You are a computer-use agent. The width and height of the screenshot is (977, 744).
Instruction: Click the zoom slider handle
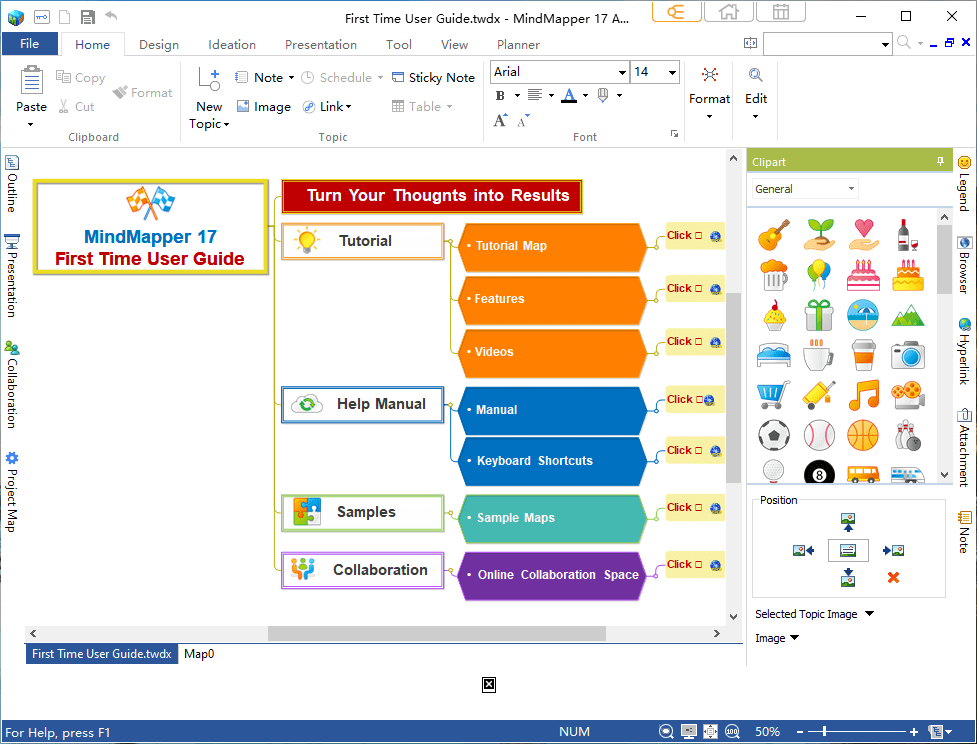click(x=824, y=732)
